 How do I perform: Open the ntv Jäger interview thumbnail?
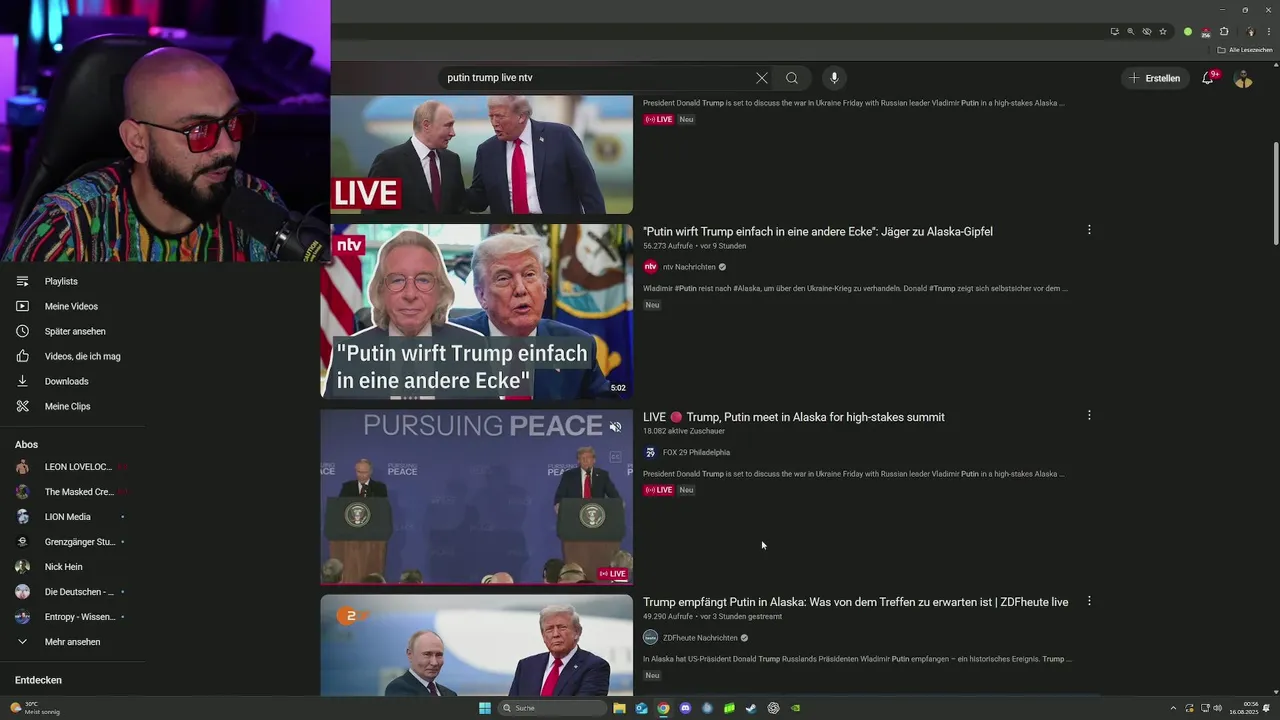click(x=476, y=312)
